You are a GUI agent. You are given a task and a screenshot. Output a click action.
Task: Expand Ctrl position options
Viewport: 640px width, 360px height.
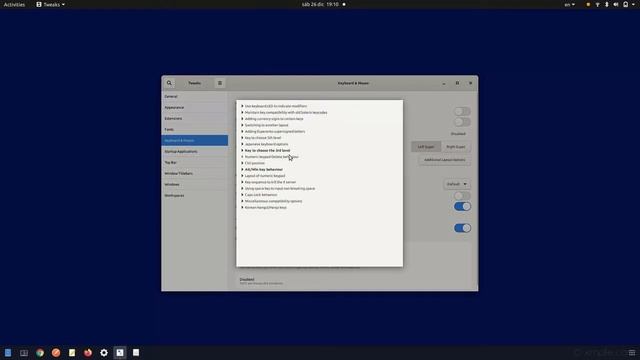tap(242, 163)
